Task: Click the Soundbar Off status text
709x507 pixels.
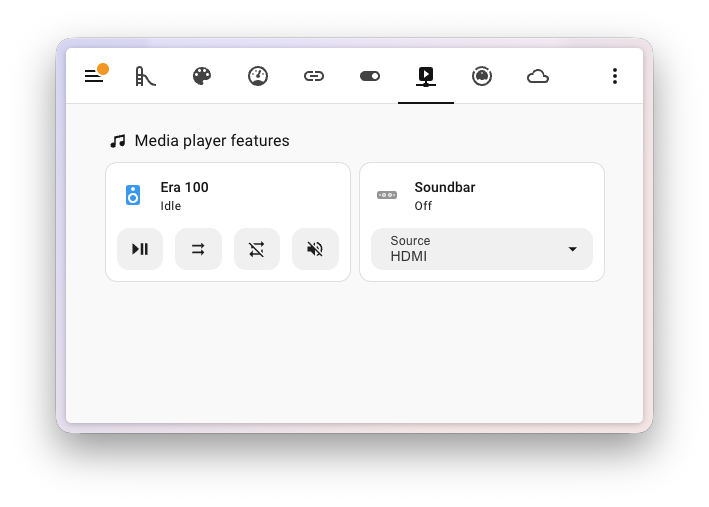Action: [423, 206]
